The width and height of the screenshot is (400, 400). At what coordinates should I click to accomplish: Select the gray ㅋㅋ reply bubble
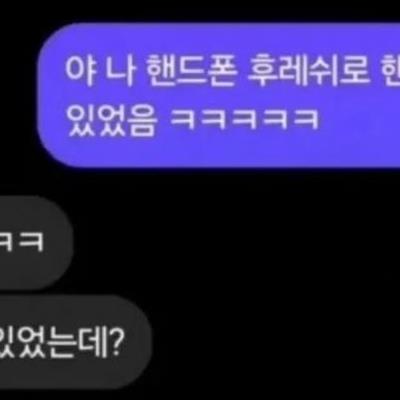[36, 243]
